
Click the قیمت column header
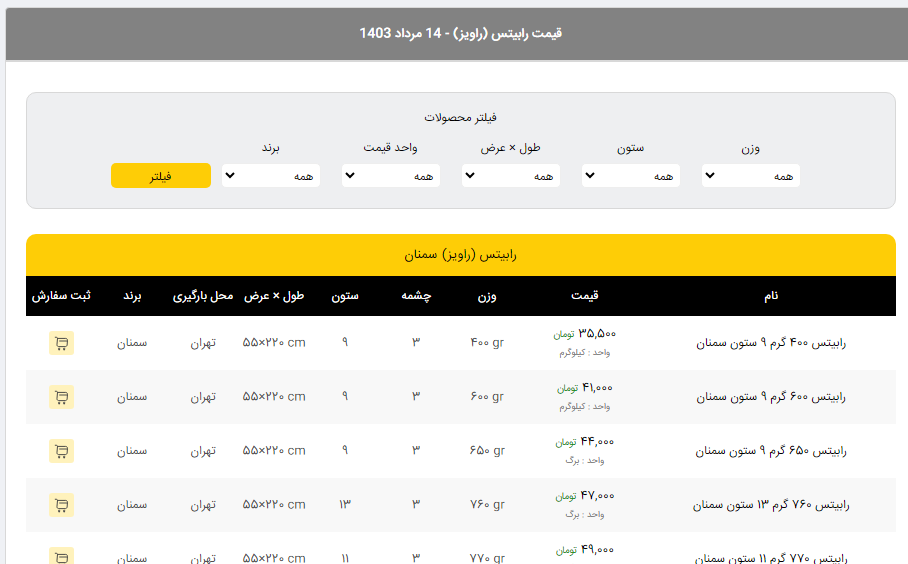pyautogui.click(x=584, y=296)
